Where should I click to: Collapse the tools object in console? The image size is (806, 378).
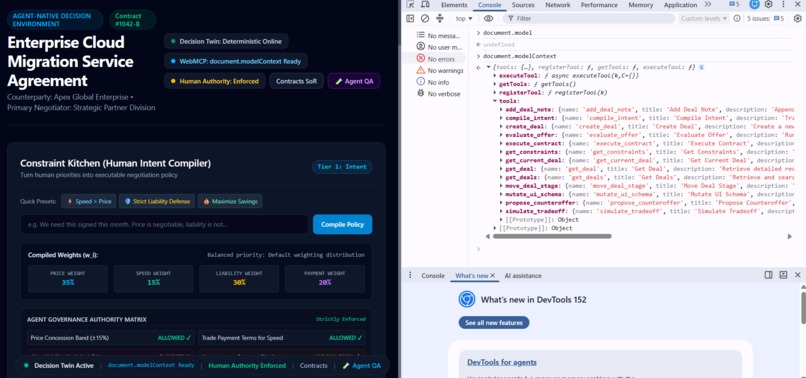coord(495,101)
